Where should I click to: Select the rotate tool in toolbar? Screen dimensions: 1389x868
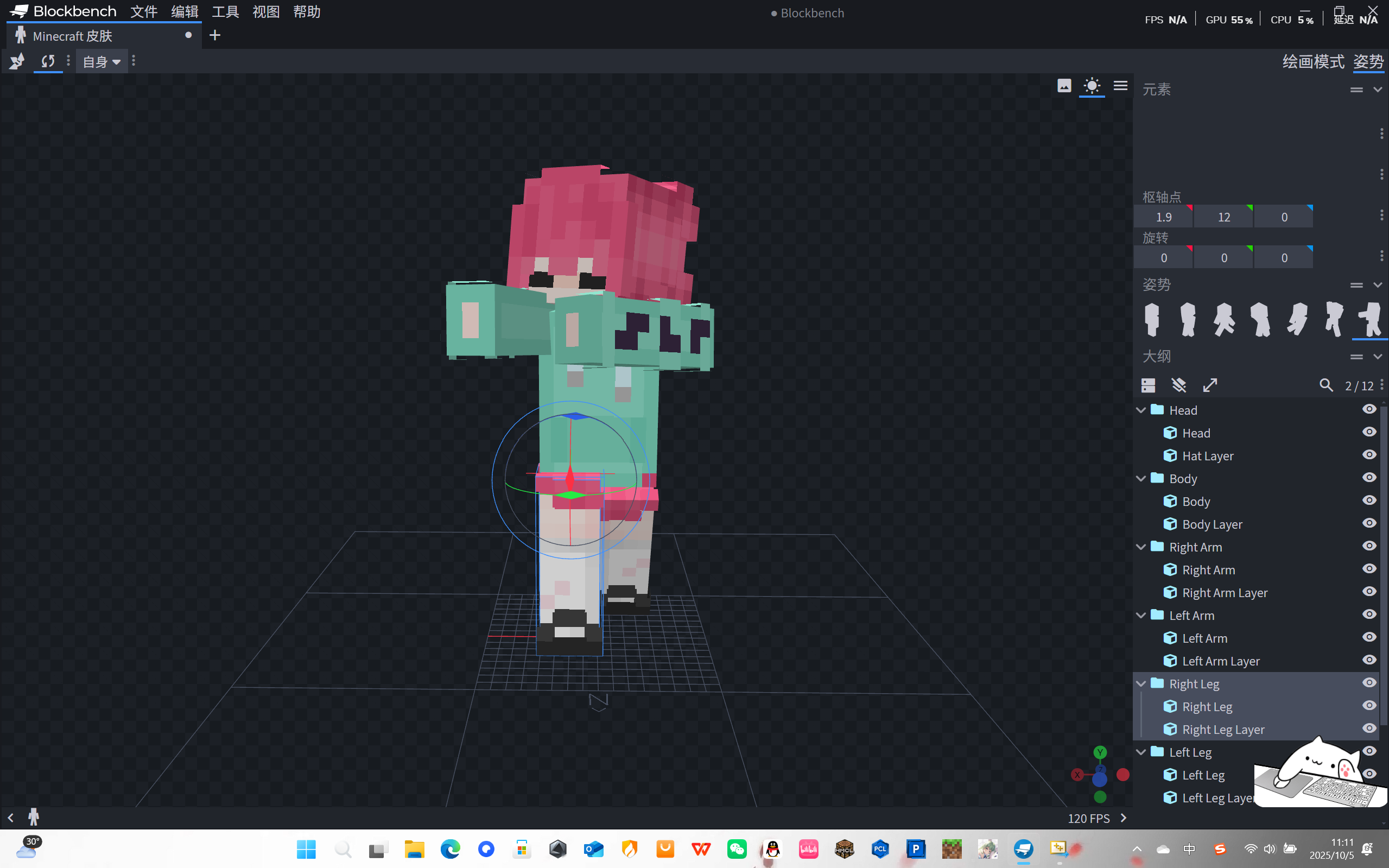[48, 61]
